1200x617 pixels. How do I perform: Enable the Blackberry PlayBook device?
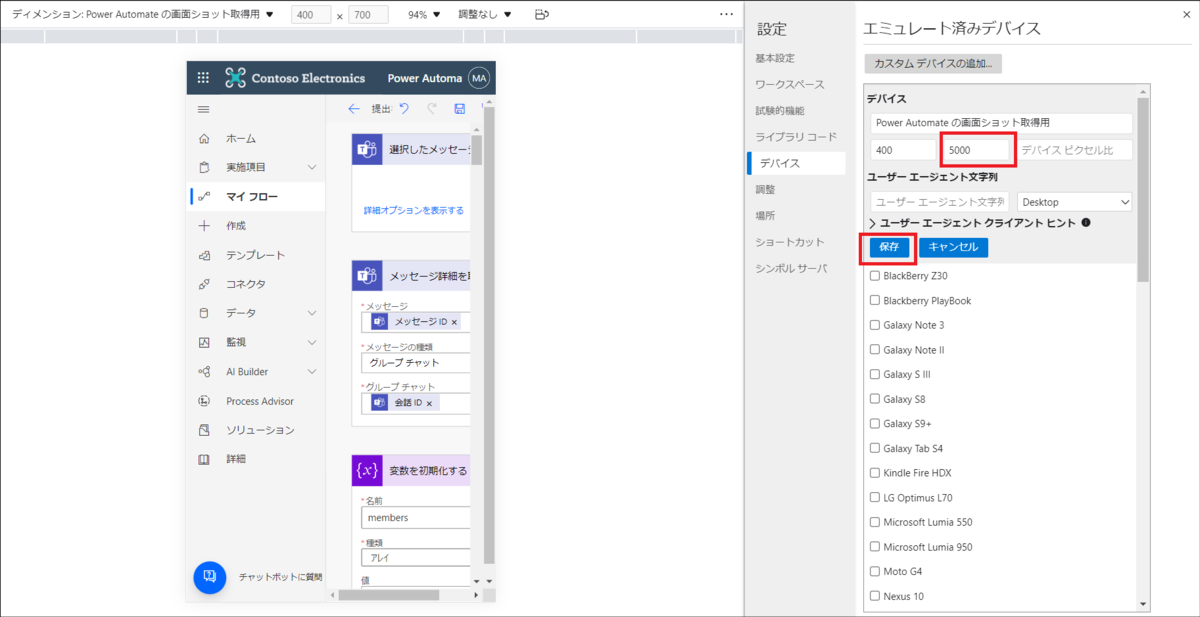[875, 301]
